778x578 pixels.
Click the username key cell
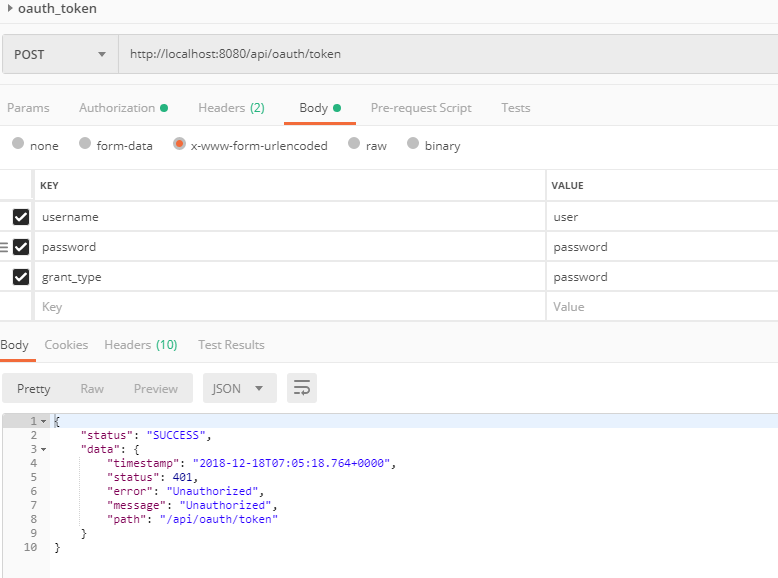pos(290,217)
